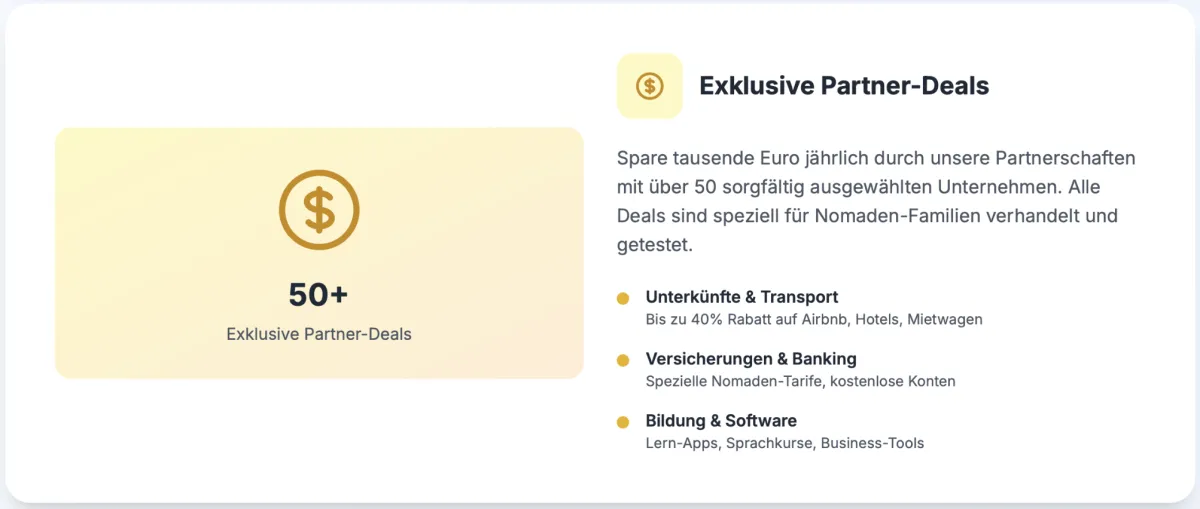Click the large dollar coin icon
Viewport: 1200px width, 509px height.
pos(319,210)
